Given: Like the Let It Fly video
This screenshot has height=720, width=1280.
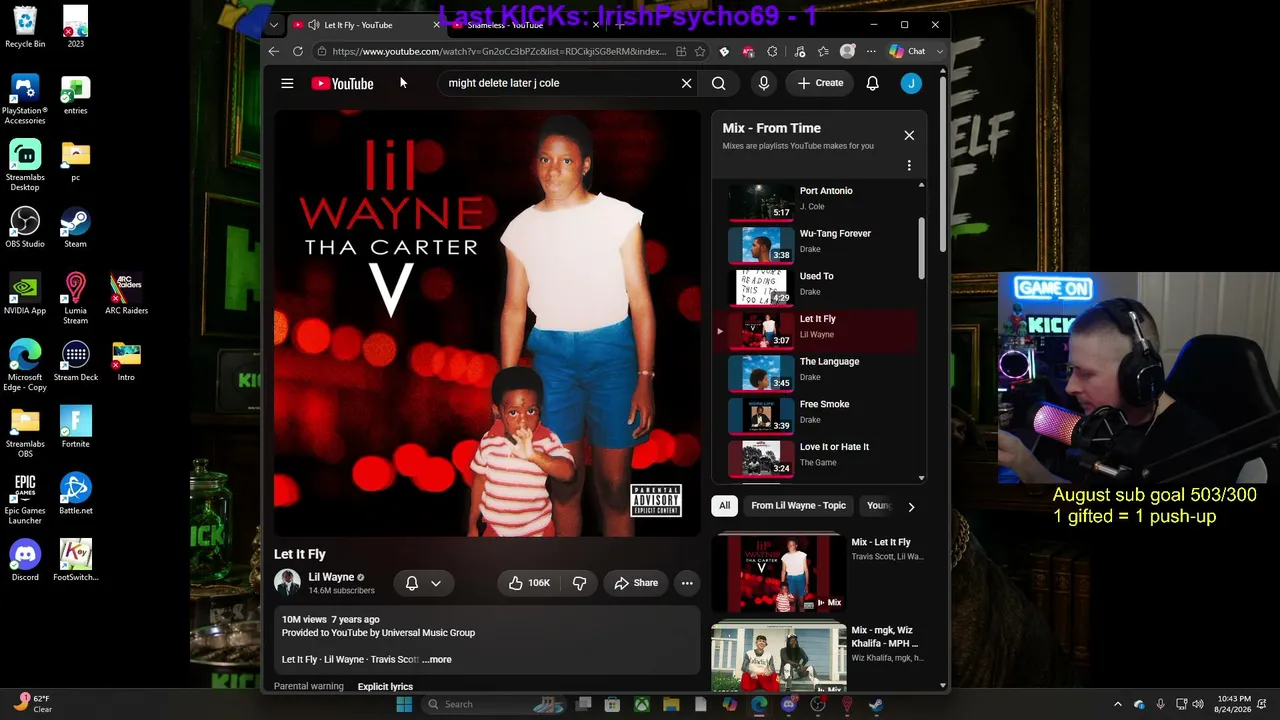Looking at the screenshot, I should 530,583.
